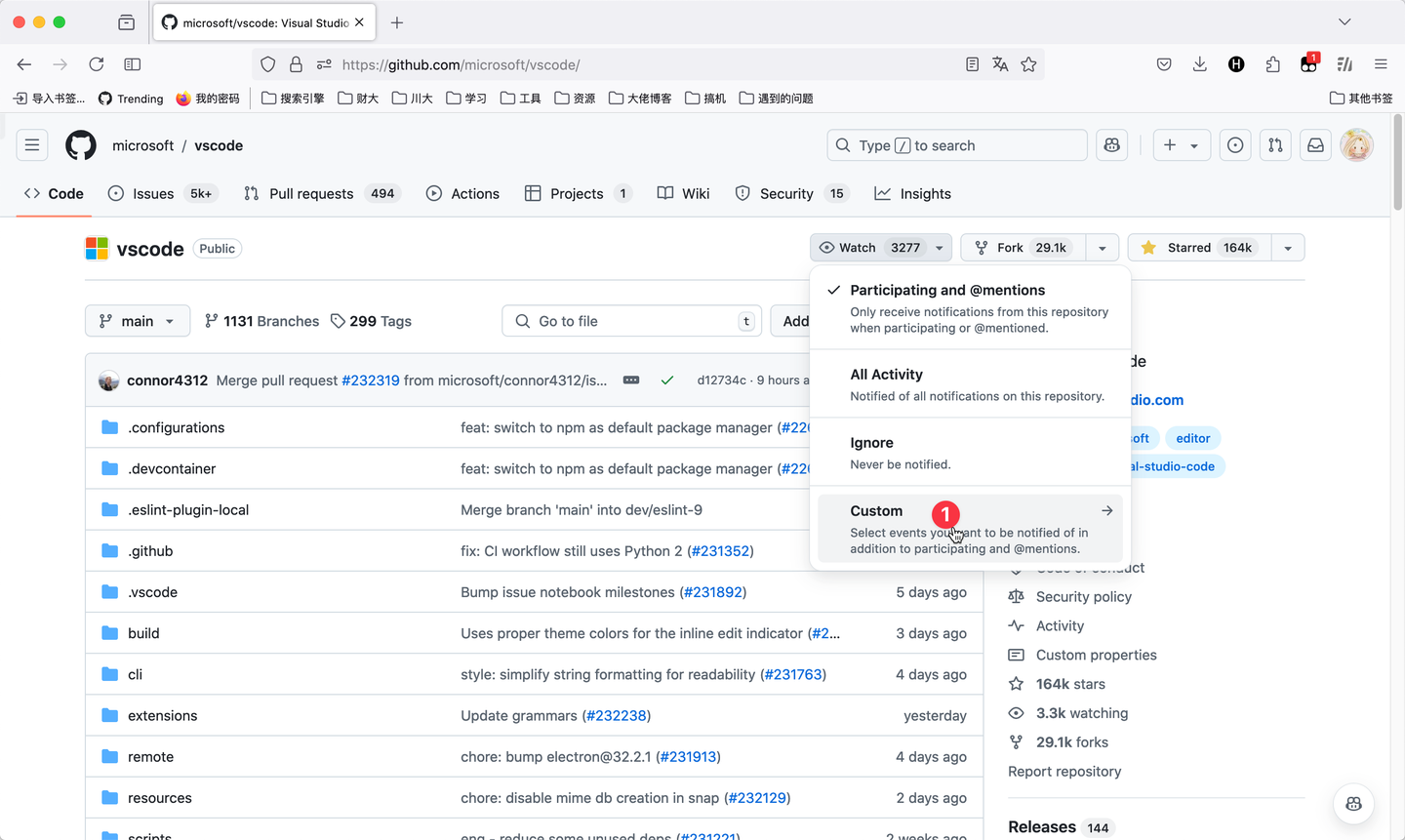Open pull request #232319 link
Screen dimensions: 1405x840
pyautogui.click(x=371, y=380)
